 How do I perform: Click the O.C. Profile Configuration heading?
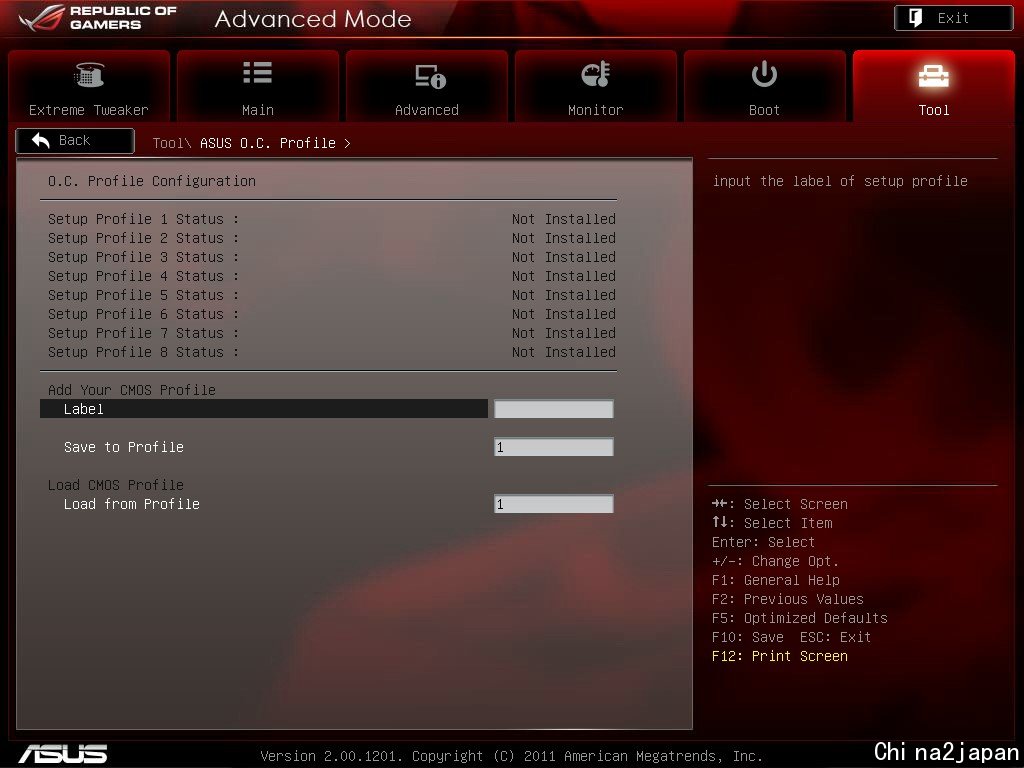tap(152, 181)
